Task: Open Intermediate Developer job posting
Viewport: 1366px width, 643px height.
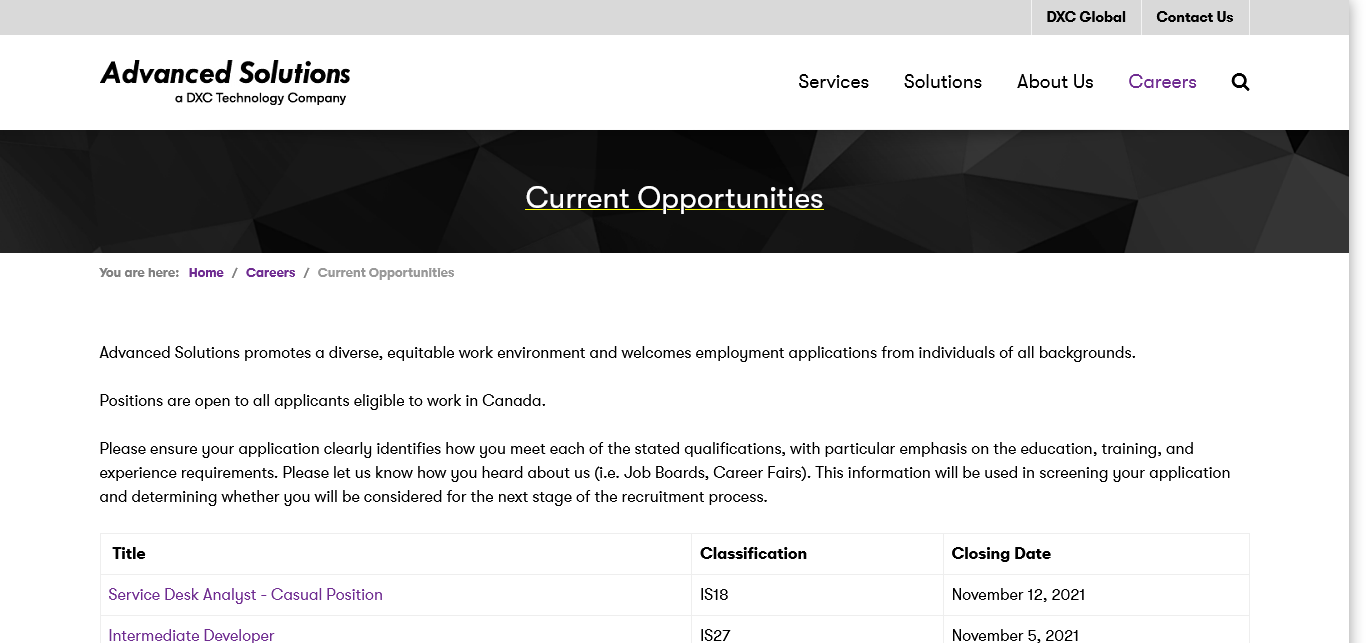Action: pos(191,635)
